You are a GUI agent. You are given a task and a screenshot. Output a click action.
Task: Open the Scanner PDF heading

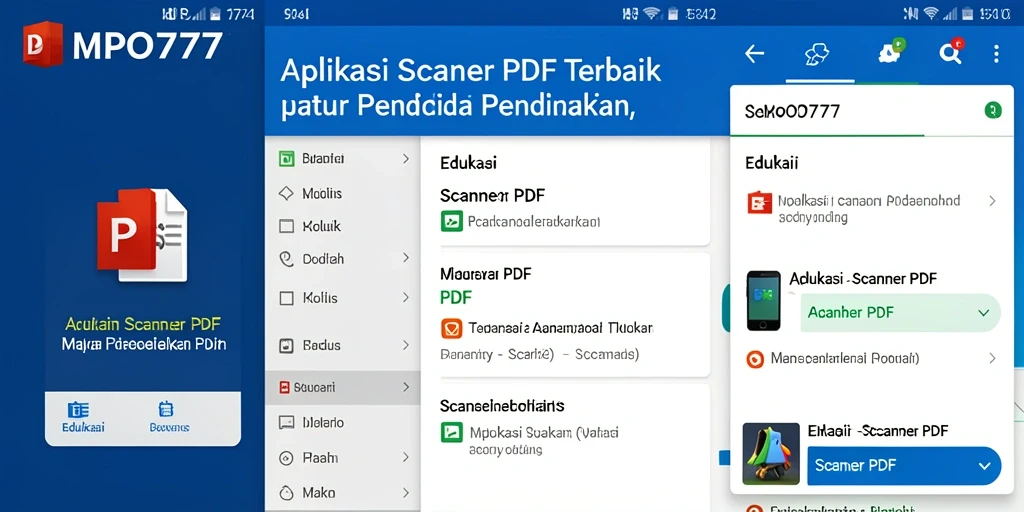pos(492,195)
